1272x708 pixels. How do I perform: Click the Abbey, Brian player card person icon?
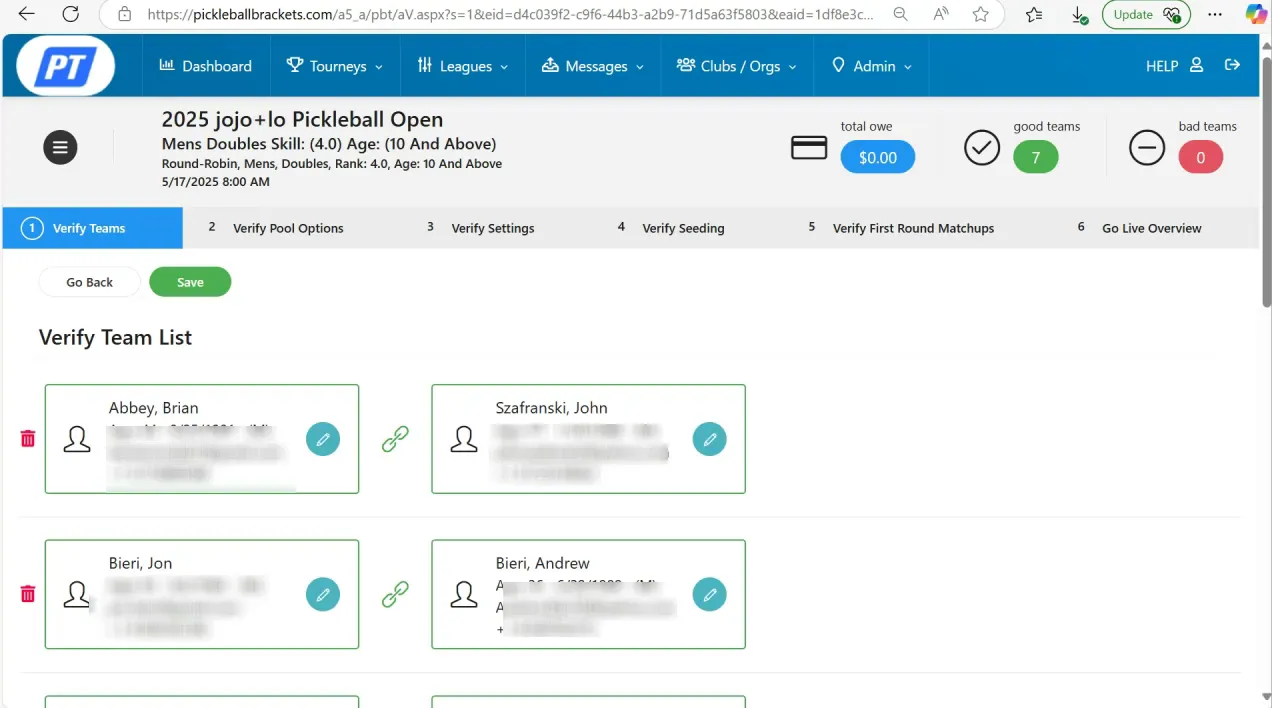(x=77, y=438)
